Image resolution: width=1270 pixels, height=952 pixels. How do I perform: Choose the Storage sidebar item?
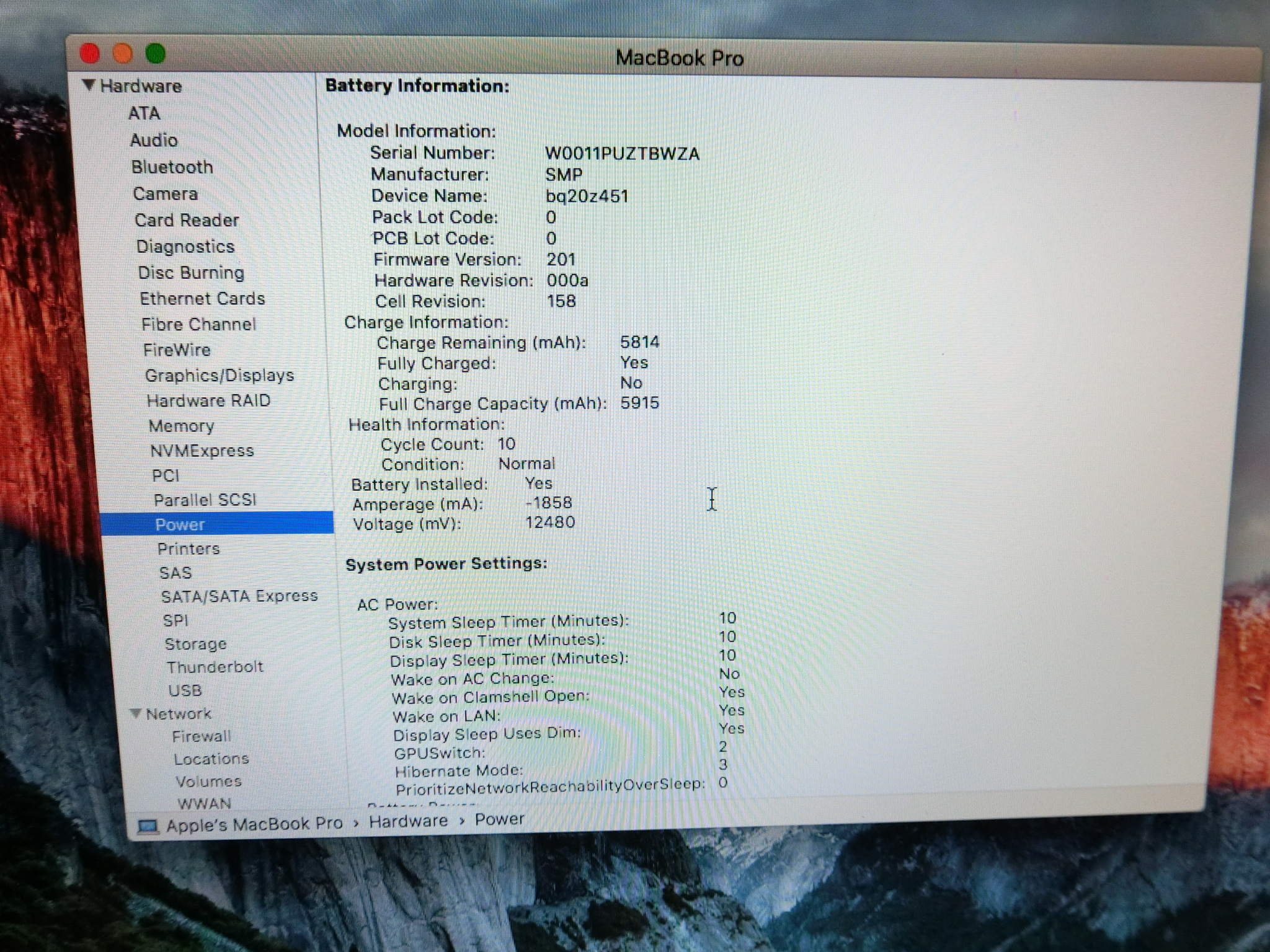[195, 644]
